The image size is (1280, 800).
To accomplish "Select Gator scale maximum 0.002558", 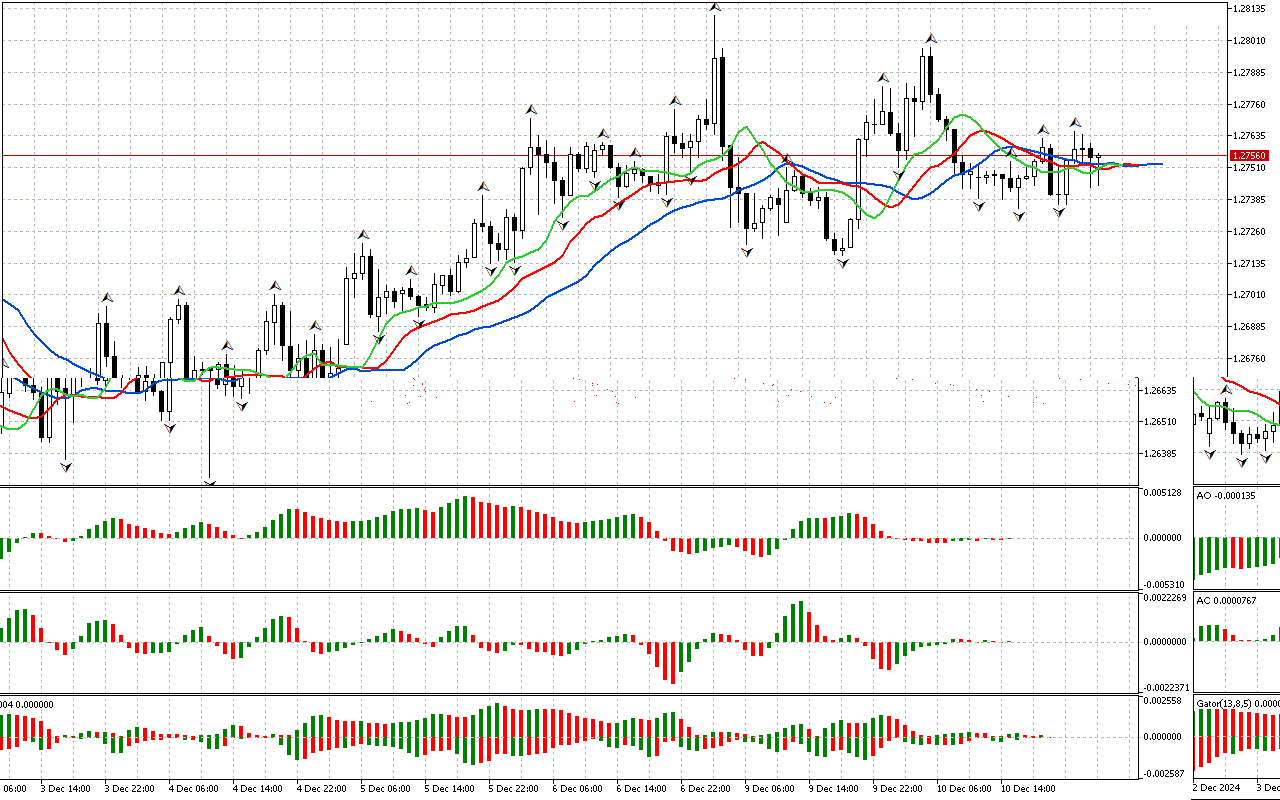I will [1164, 702].
